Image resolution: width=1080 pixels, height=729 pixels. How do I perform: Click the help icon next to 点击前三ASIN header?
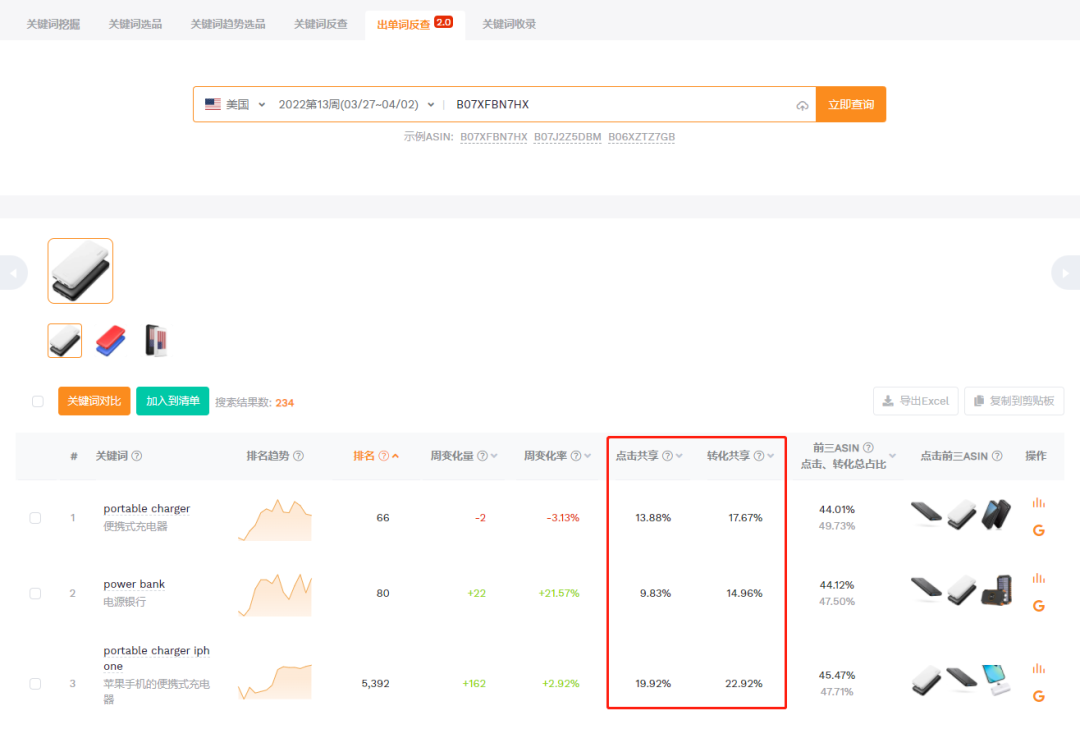pyautogui.click(x=997, y=455)
